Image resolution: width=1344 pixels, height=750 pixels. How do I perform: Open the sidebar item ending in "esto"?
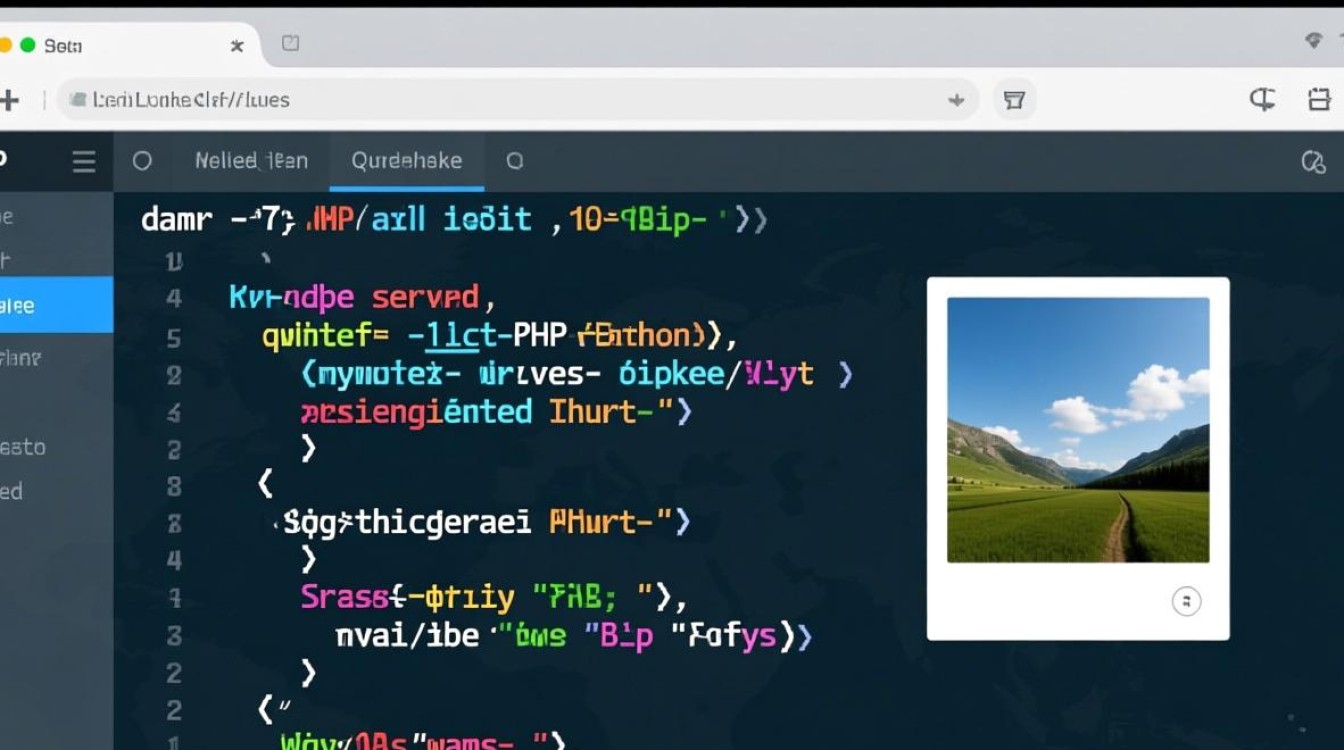tap(24, 447)
